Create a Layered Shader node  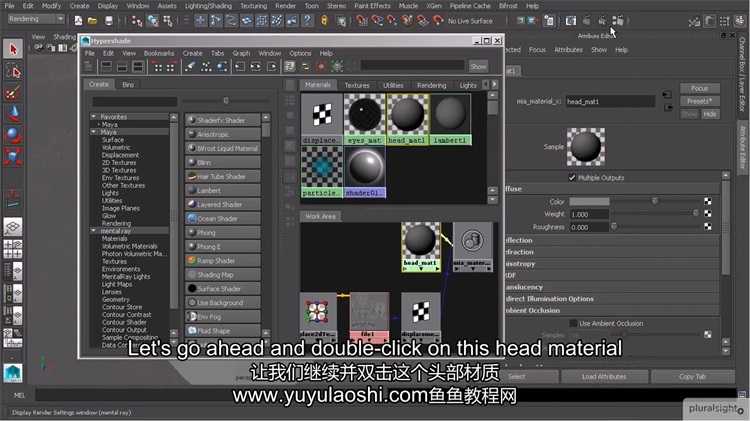(223, 204)
